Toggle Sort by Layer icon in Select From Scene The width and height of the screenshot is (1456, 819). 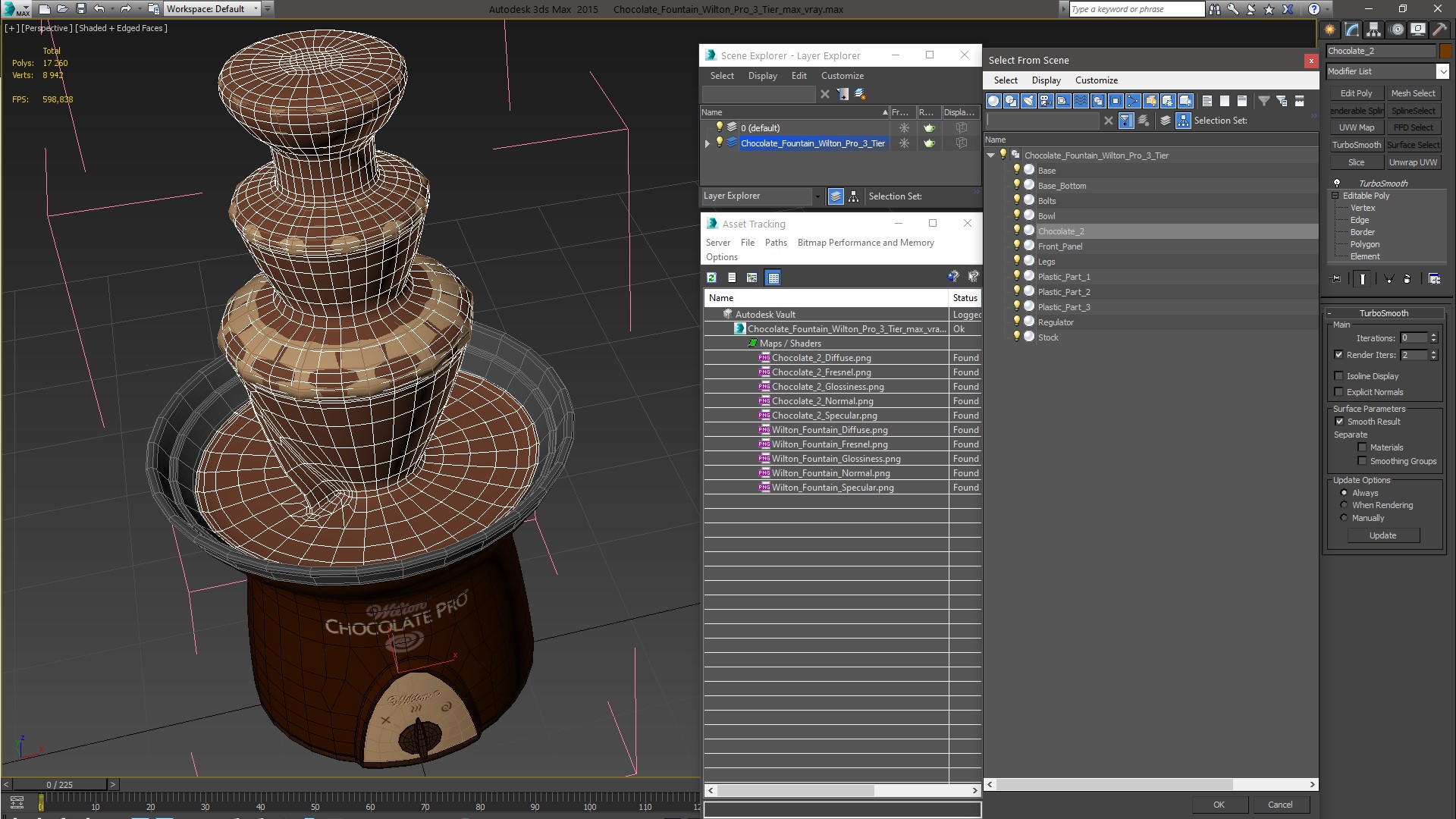coord(1166,121)
